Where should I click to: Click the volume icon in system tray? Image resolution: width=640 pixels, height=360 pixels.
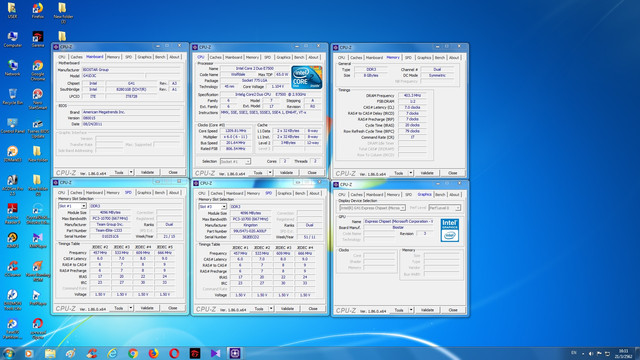[591, 353]
